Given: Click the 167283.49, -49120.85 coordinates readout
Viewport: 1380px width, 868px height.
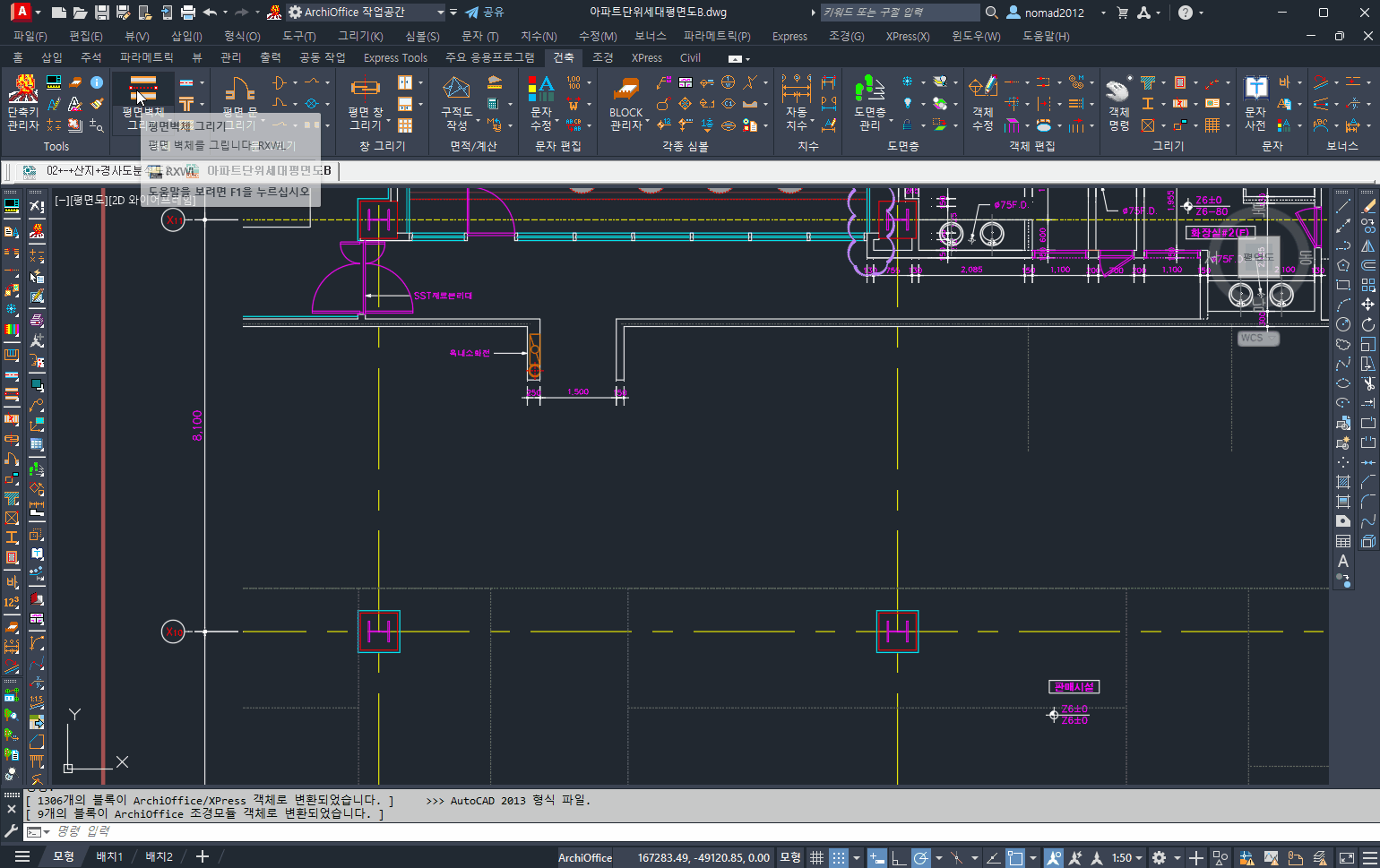Looking at the screenshot, I should coord(703,857).
